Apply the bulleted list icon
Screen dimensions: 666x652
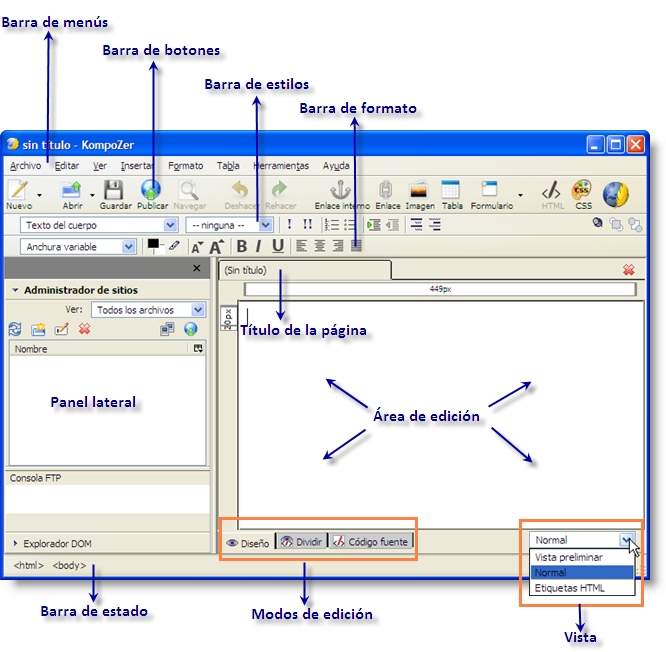(350, 224)
